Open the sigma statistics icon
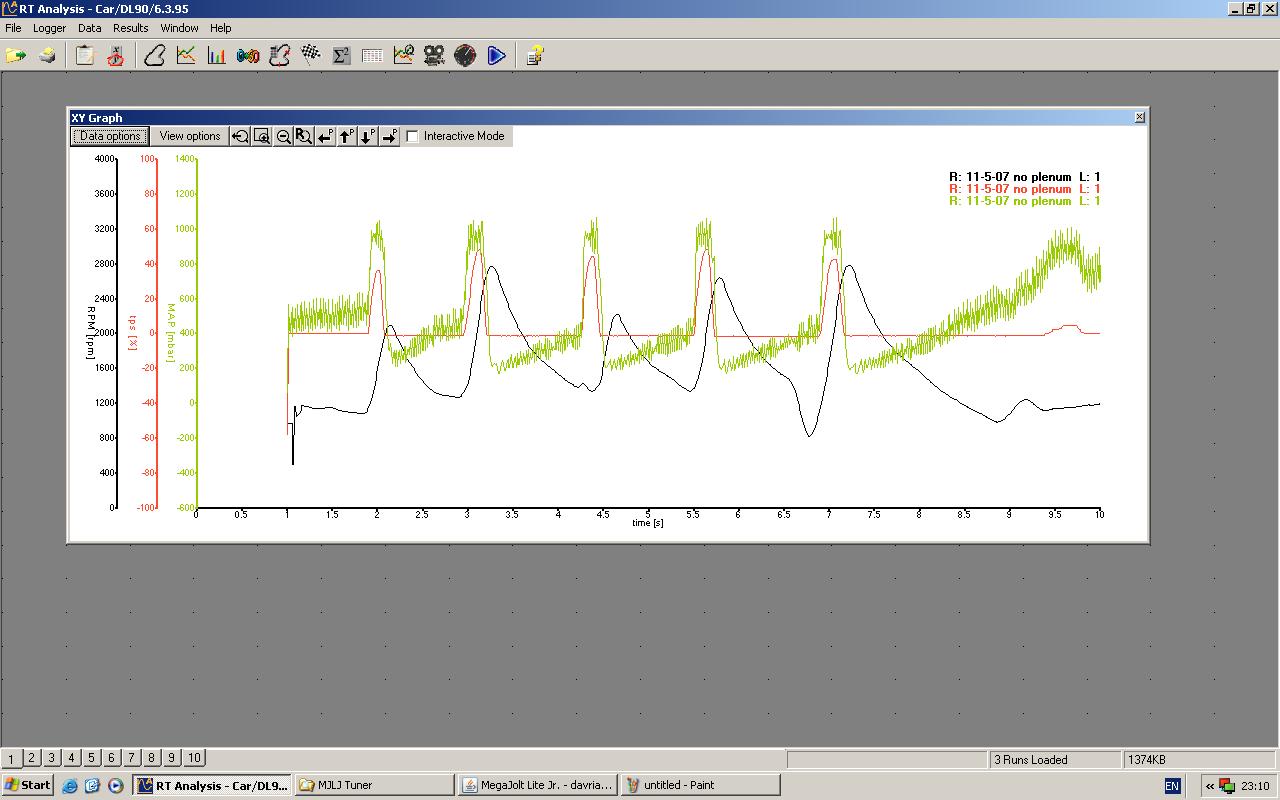This screenshot has height=800, width=1280. pyautogui.click(x=341, y=56)
